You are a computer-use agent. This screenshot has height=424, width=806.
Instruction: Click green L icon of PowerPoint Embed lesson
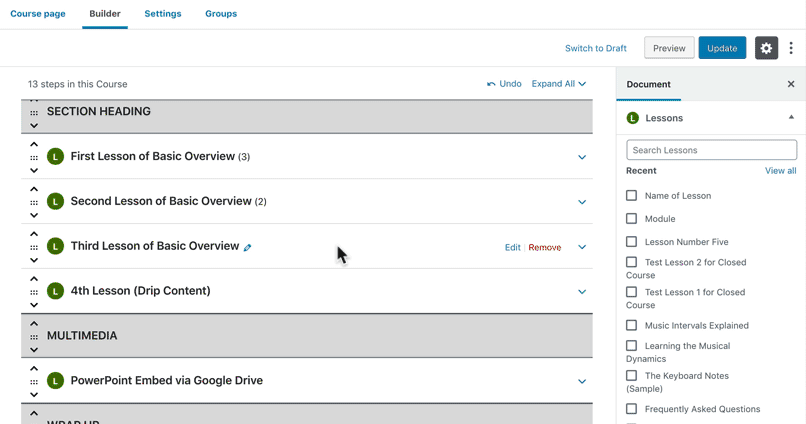(56, 381)
